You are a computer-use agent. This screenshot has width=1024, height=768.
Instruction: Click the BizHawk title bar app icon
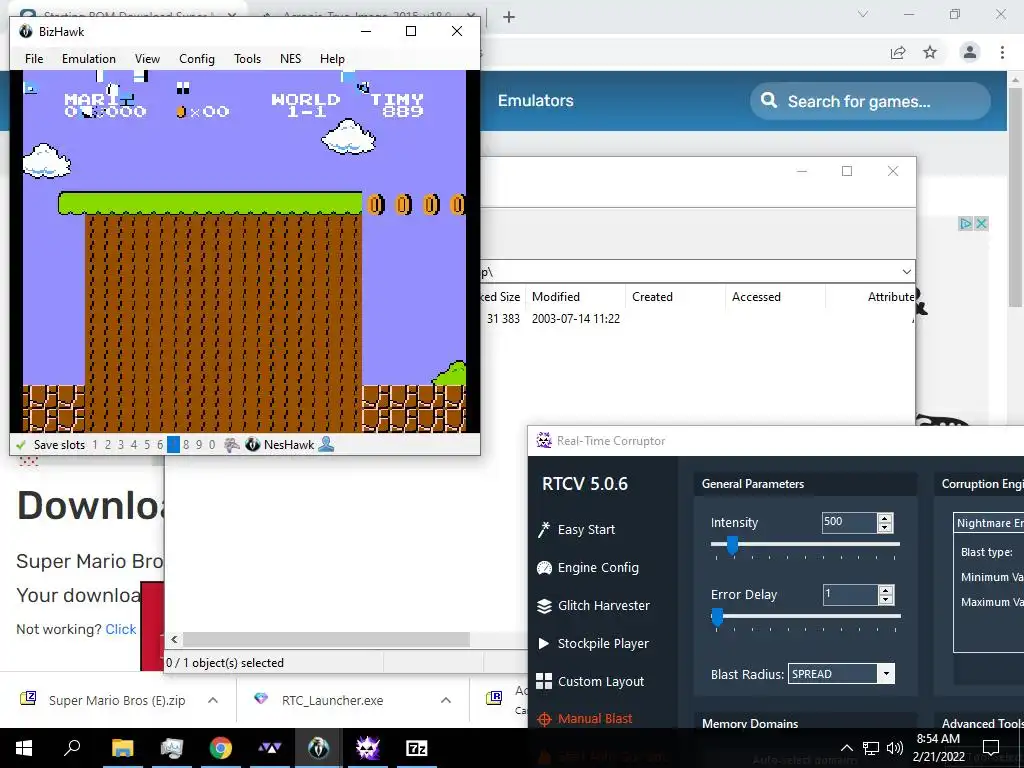click(x=26, y=31)
